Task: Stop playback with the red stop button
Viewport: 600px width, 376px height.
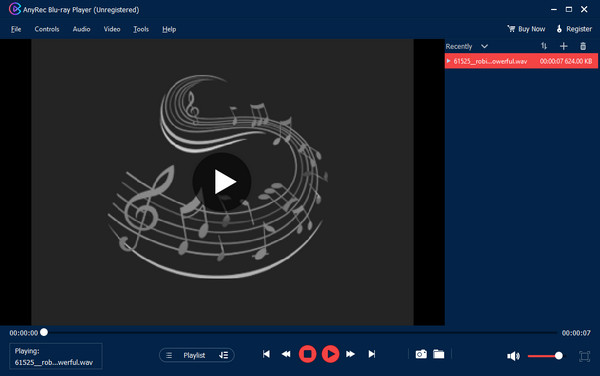Action: [307, 354]
